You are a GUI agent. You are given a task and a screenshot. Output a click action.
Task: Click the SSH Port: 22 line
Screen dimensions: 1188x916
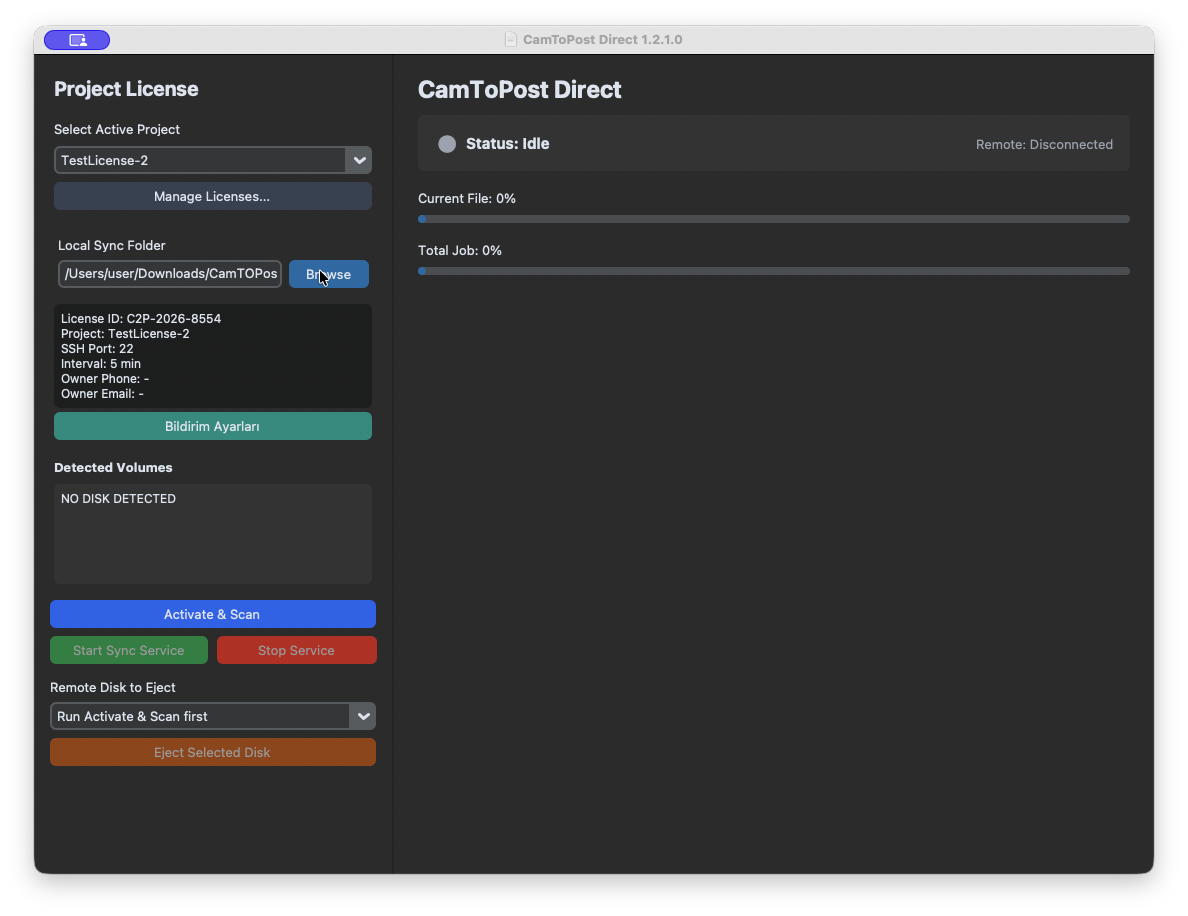click(x=97, y=349)
